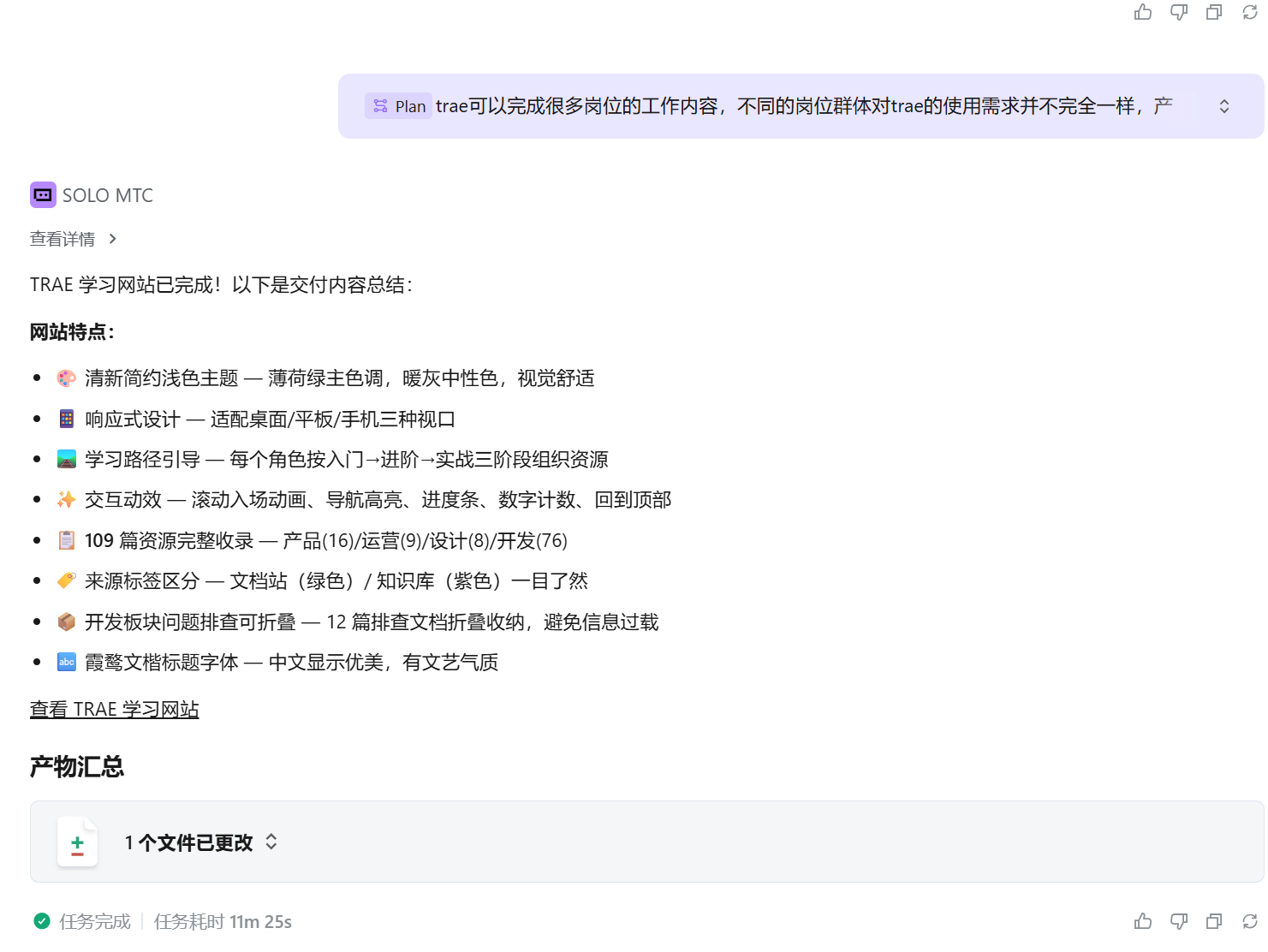Screen dimensions: 1268x952
Task: Regenerate the bottom response via refresh icon
Action: (1250, 921)
